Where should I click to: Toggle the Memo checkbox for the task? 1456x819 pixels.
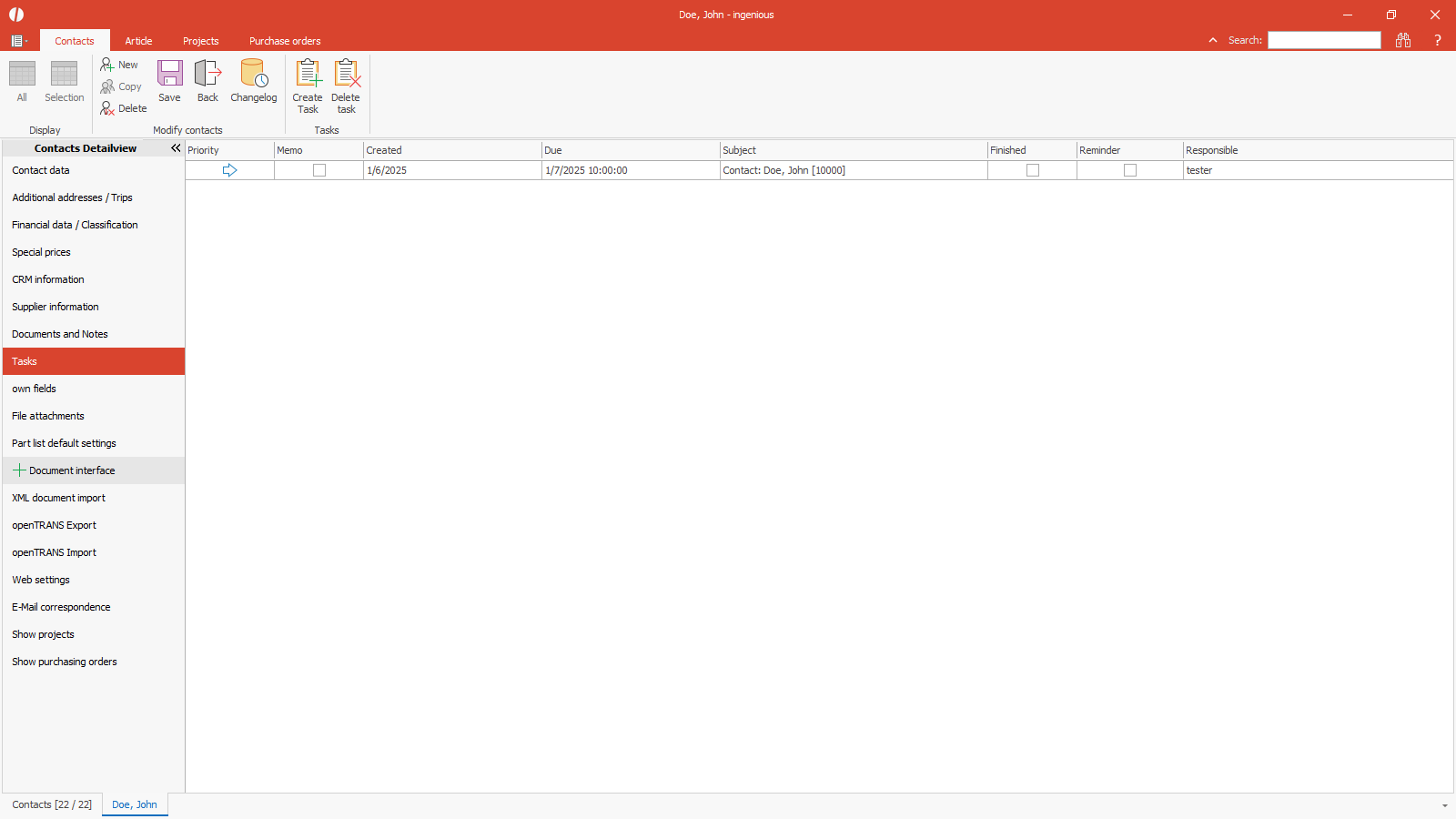tap(319, 170)
